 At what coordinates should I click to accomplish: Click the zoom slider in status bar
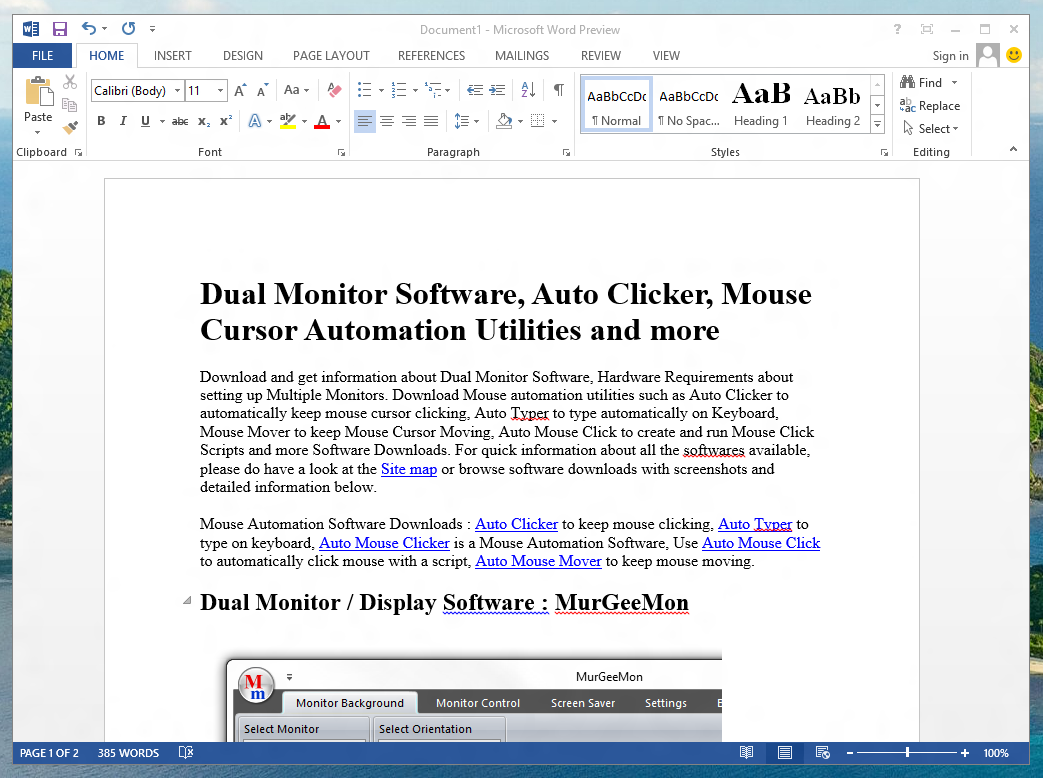(x=908, y=753)
